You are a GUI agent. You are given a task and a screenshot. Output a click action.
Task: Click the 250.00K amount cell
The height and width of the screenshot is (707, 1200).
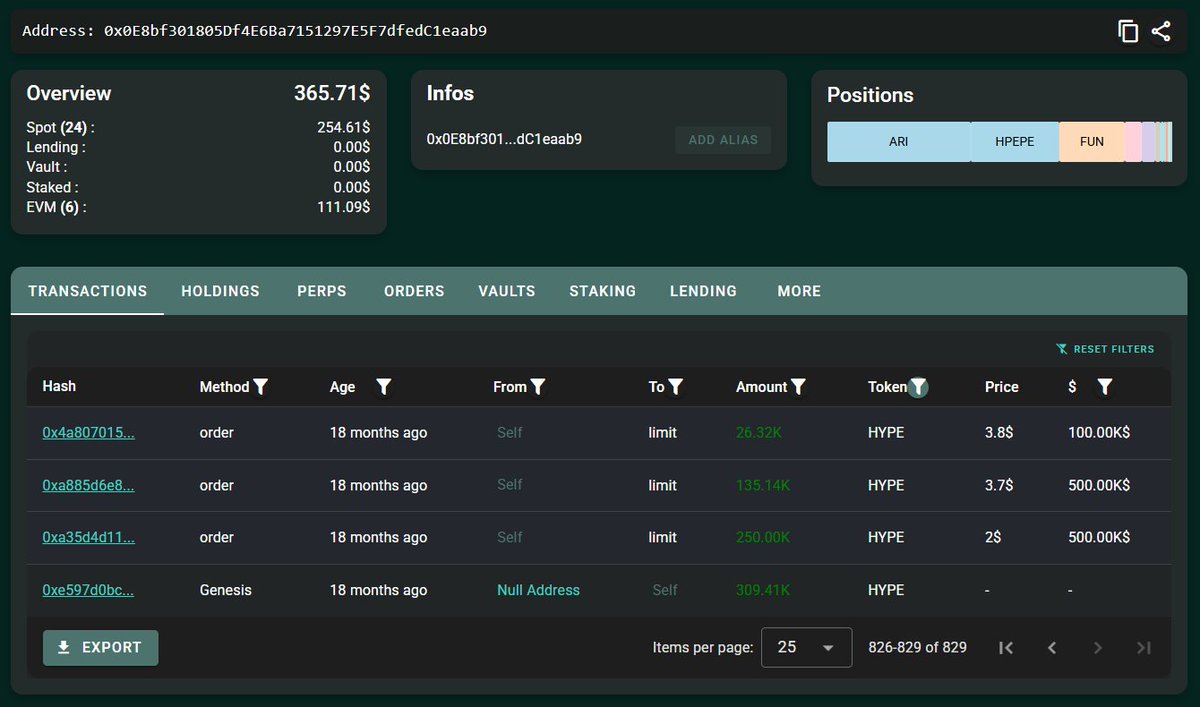[763, 537]
